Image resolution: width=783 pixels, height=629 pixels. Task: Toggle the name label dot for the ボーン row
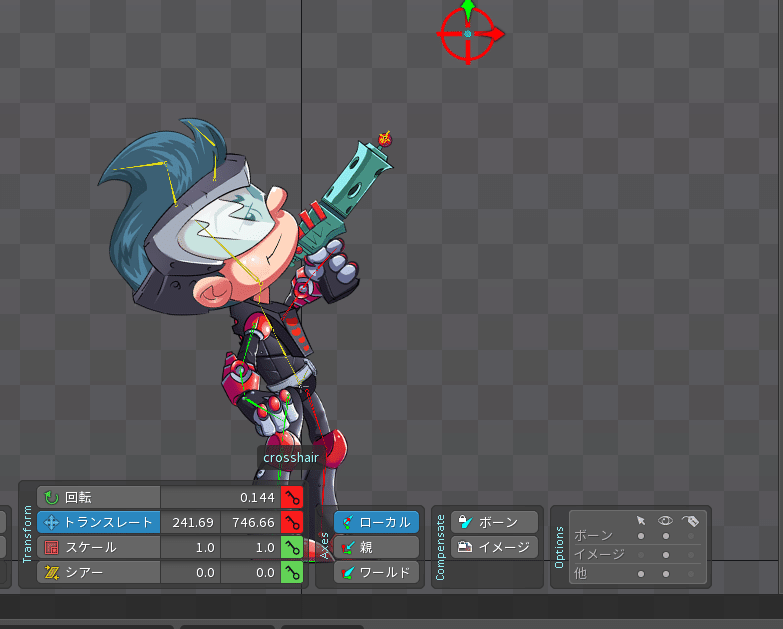[x=691, y=536]
